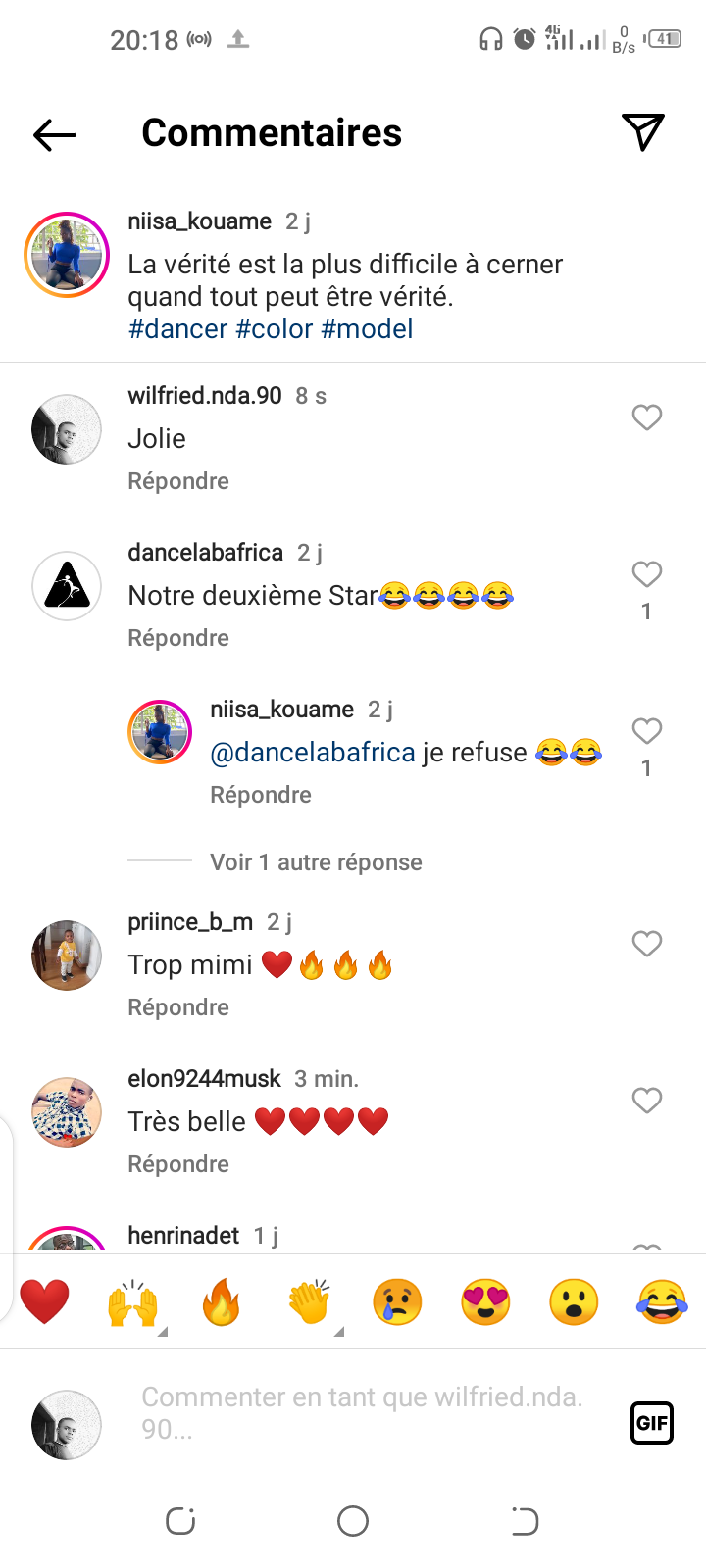Tap Répondre under dancelabafrica's comment
The image size is (706, 1568).
coord(178,638)
